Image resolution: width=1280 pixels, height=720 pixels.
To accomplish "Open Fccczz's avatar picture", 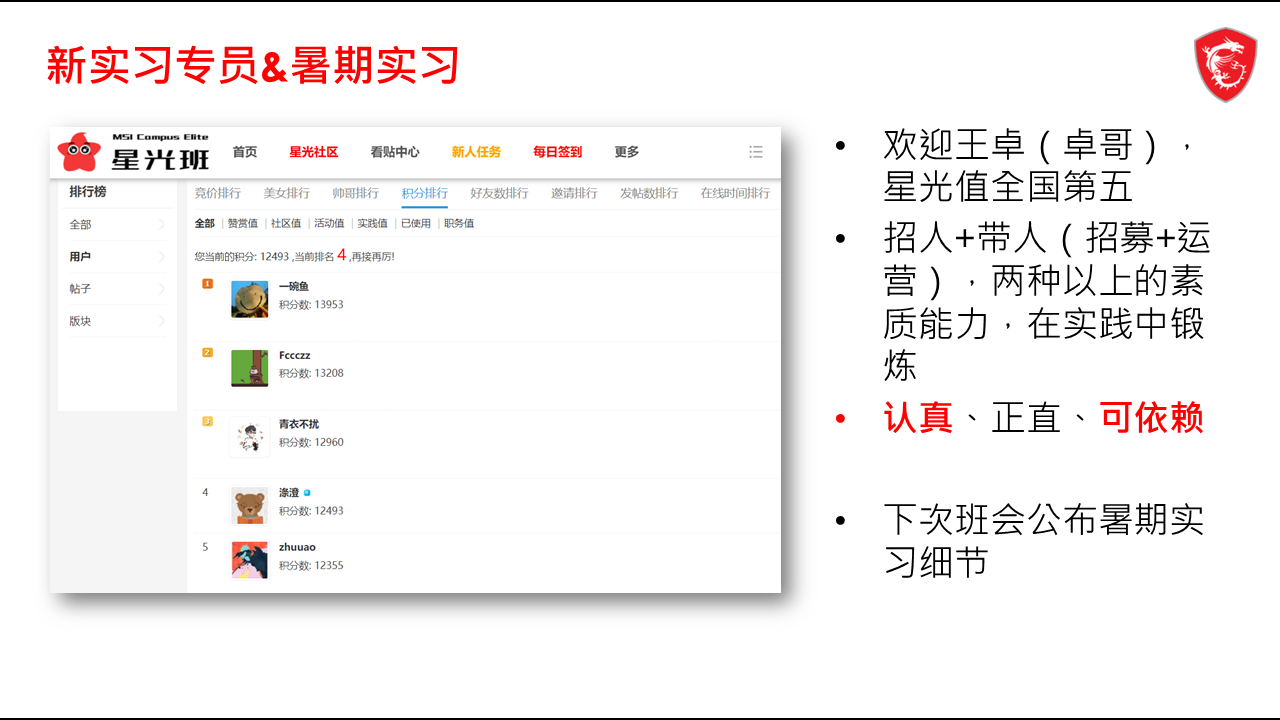I will (249, 368).
